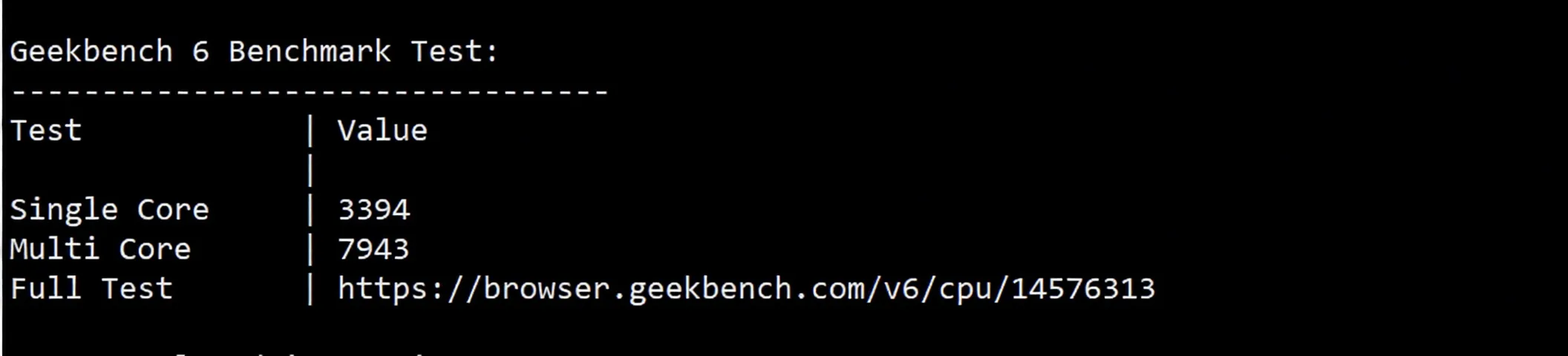Open the Geekbench full test URL
The image size is (1568, 356).
pos(745,289)
